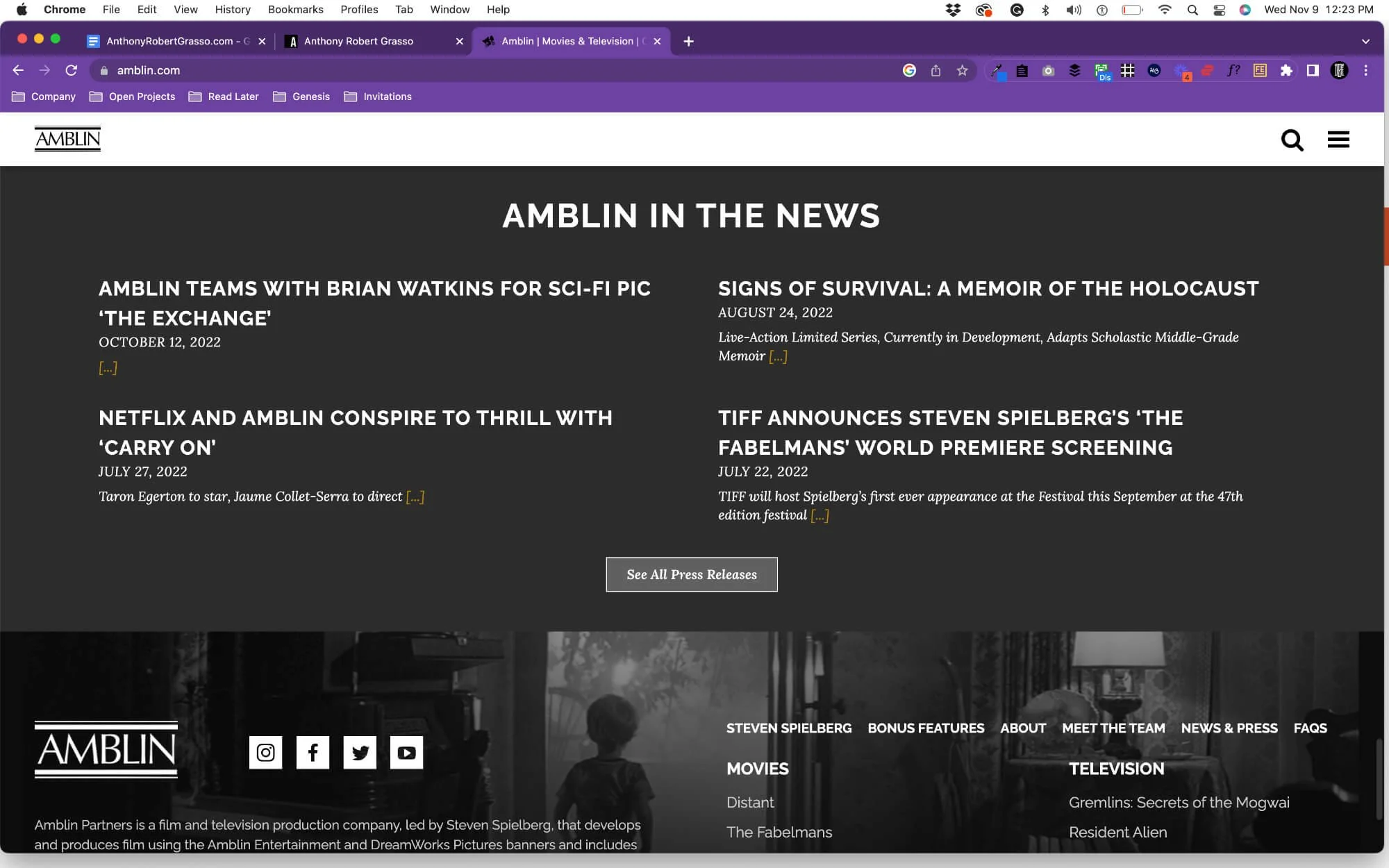Image resolution: width=1389 pixels, height=868 pixels.
Task: Open The Fabelmans link under Movies
Action: pyautogui.click(x=779, y=832)
